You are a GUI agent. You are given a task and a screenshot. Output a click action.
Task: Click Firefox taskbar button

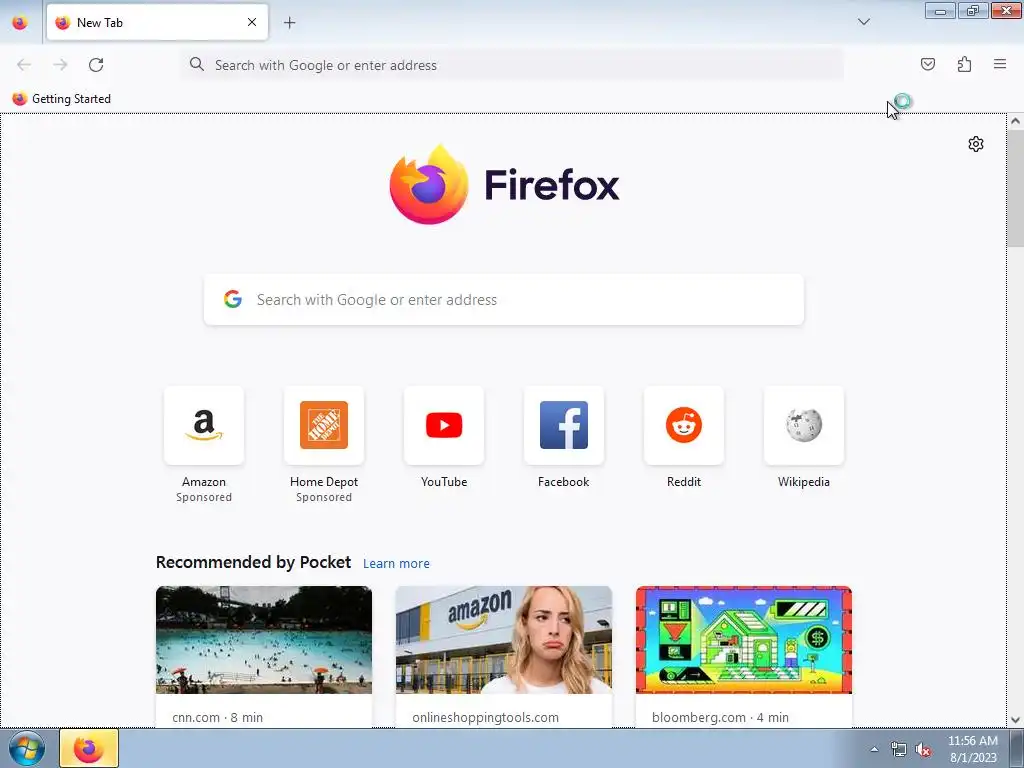89,748
